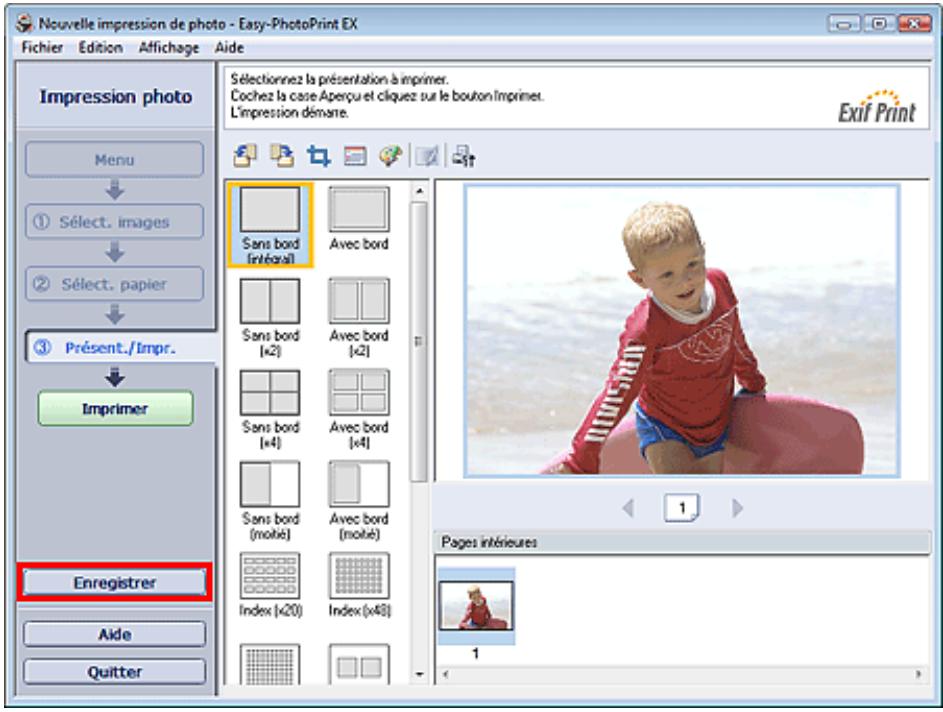Screen dimensions: 943x712
Task: Click the layout list vertical scrollbar thumb
Action: point(419,341)
